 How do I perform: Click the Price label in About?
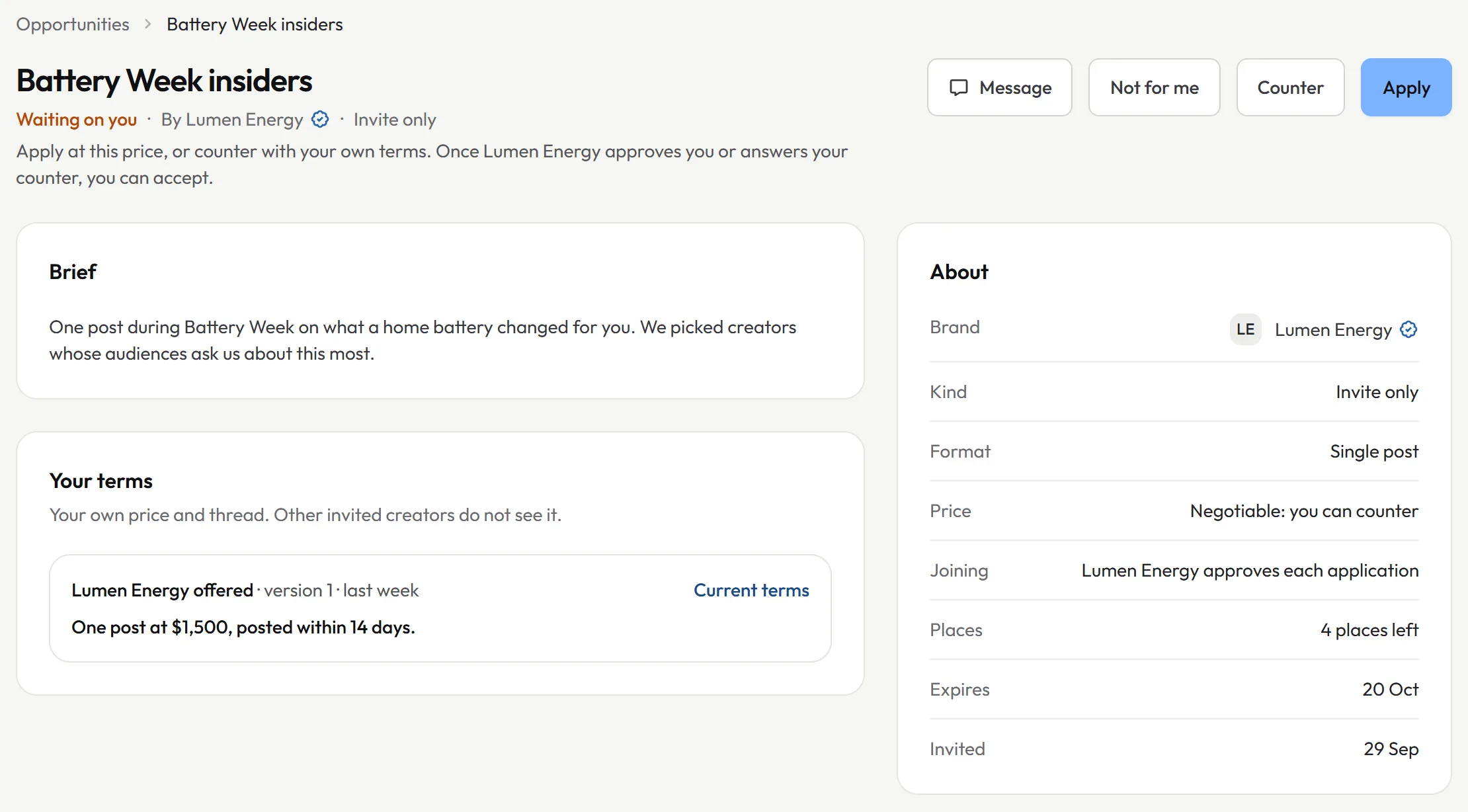[950, 511]
